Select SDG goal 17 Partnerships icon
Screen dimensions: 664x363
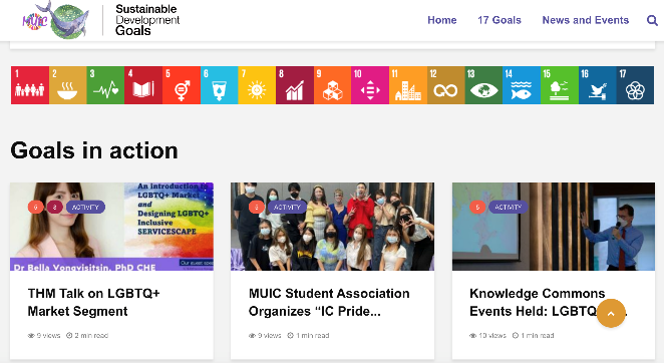pos(635,85)
